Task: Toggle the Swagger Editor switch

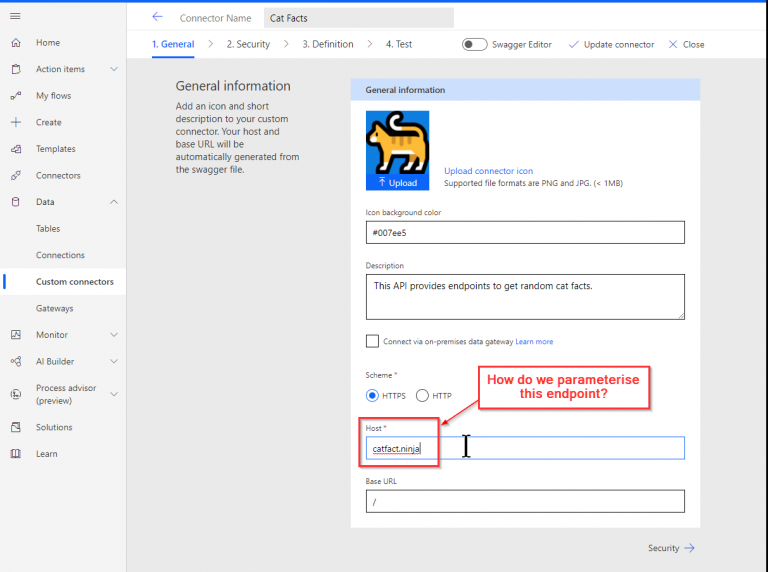Action: click(x=474, y=45)
